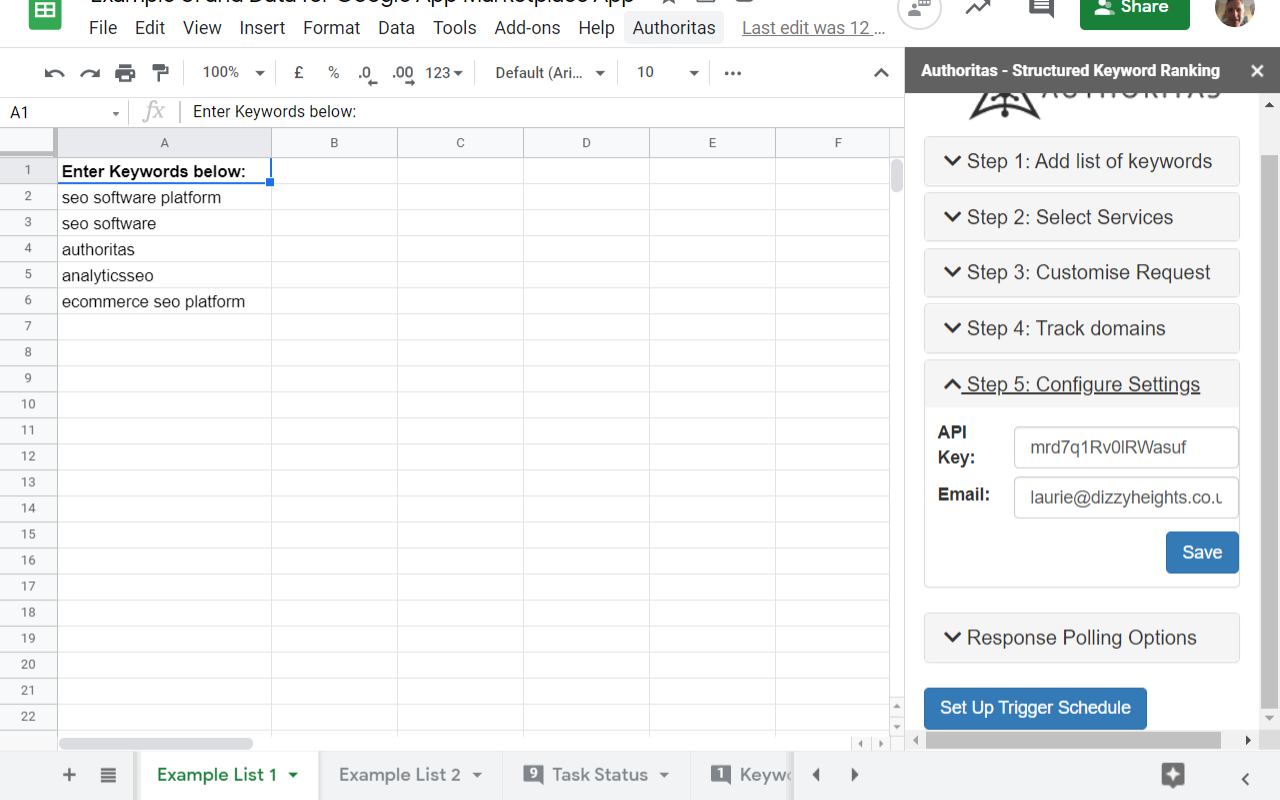This screenshot has height=800, width=1280.
Task: Open the Google account avatar
Action: (x=1235, y=8)
